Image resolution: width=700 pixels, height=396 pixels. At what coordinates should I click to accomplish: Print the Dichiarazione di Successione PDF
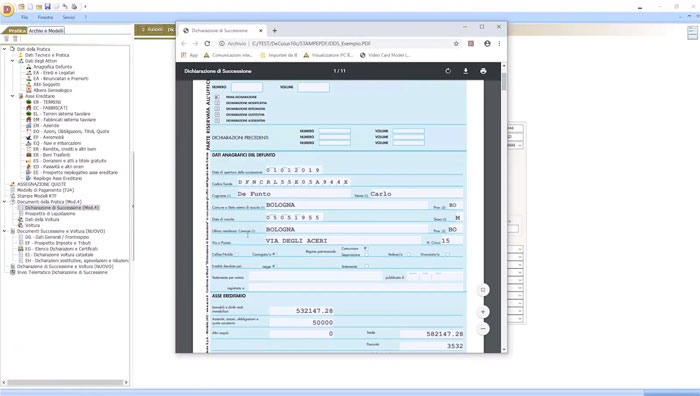[483, 71]
